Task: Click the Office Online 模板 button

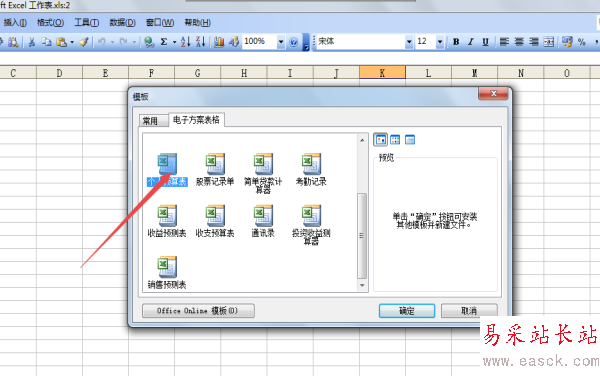Action: coord(198,311)
